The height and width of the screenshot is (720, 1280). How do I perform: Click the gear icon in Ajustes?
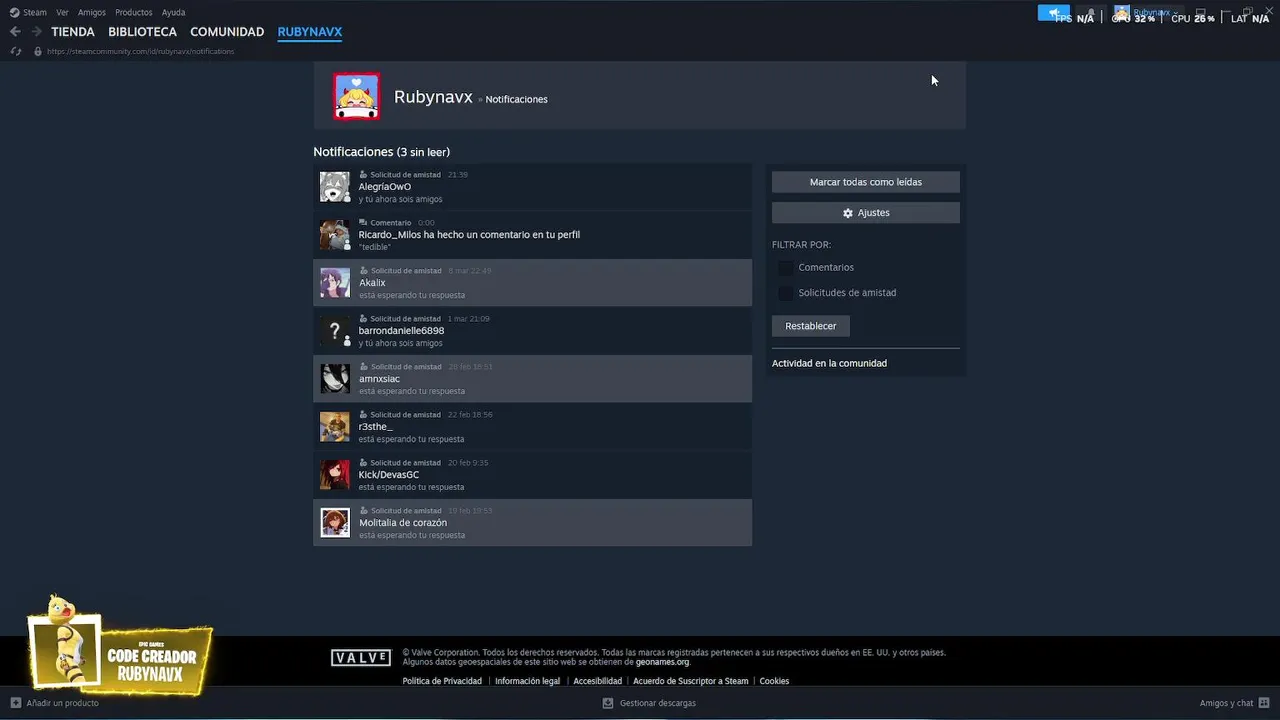848,213
